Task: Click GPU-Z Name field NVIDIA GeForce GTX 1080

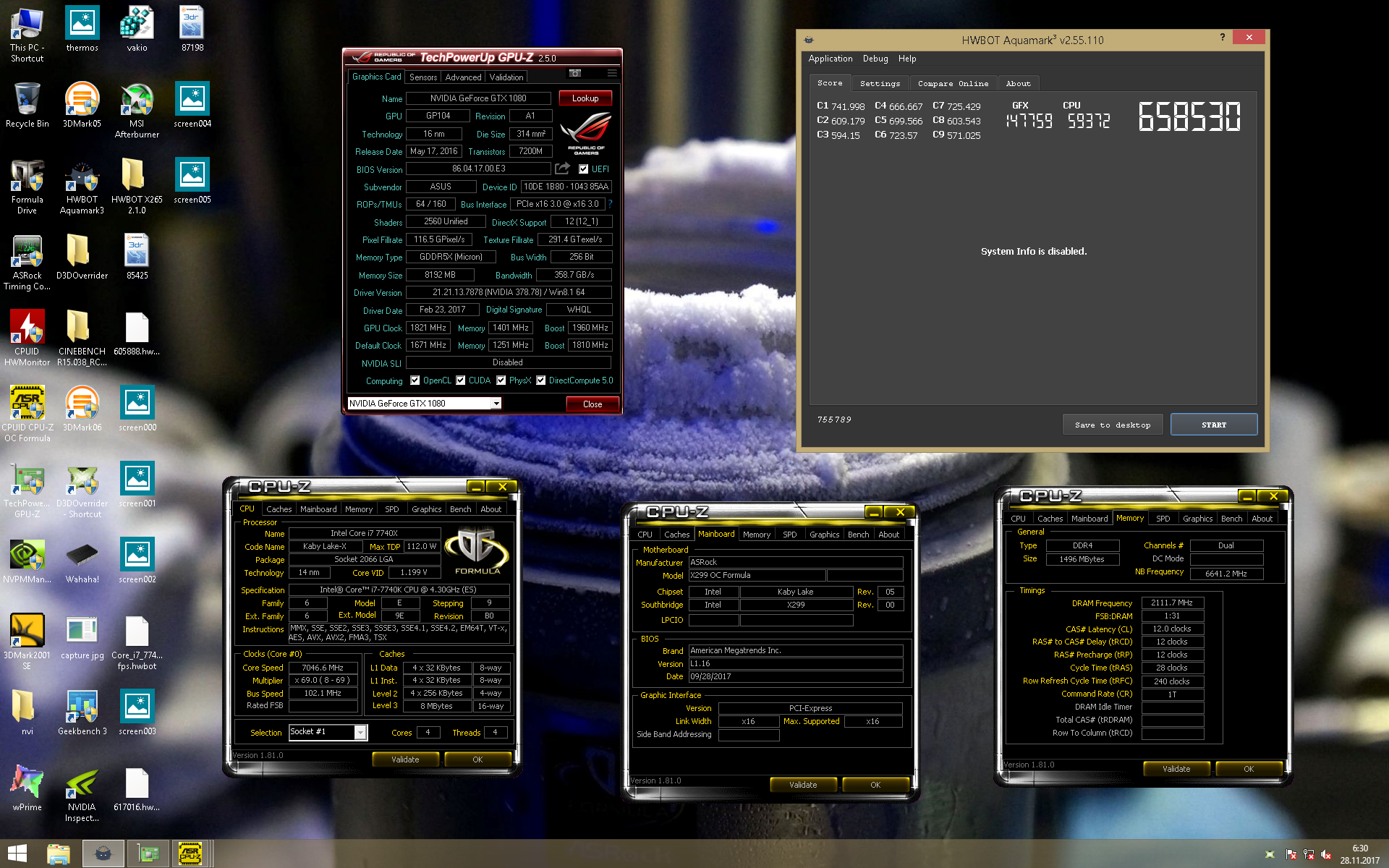Action: (478, 98)
